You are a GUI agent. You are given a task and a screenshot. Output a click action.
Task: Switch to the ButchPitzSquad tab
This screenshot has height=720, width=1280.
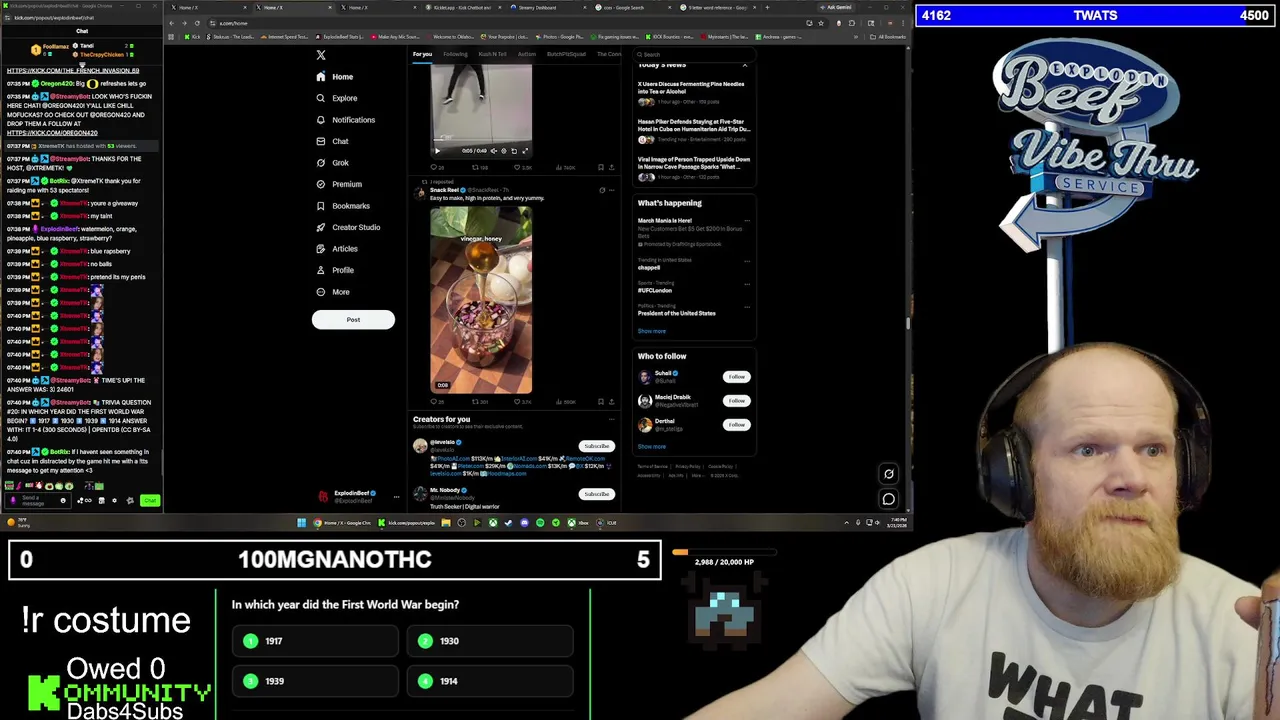point(566,54)
